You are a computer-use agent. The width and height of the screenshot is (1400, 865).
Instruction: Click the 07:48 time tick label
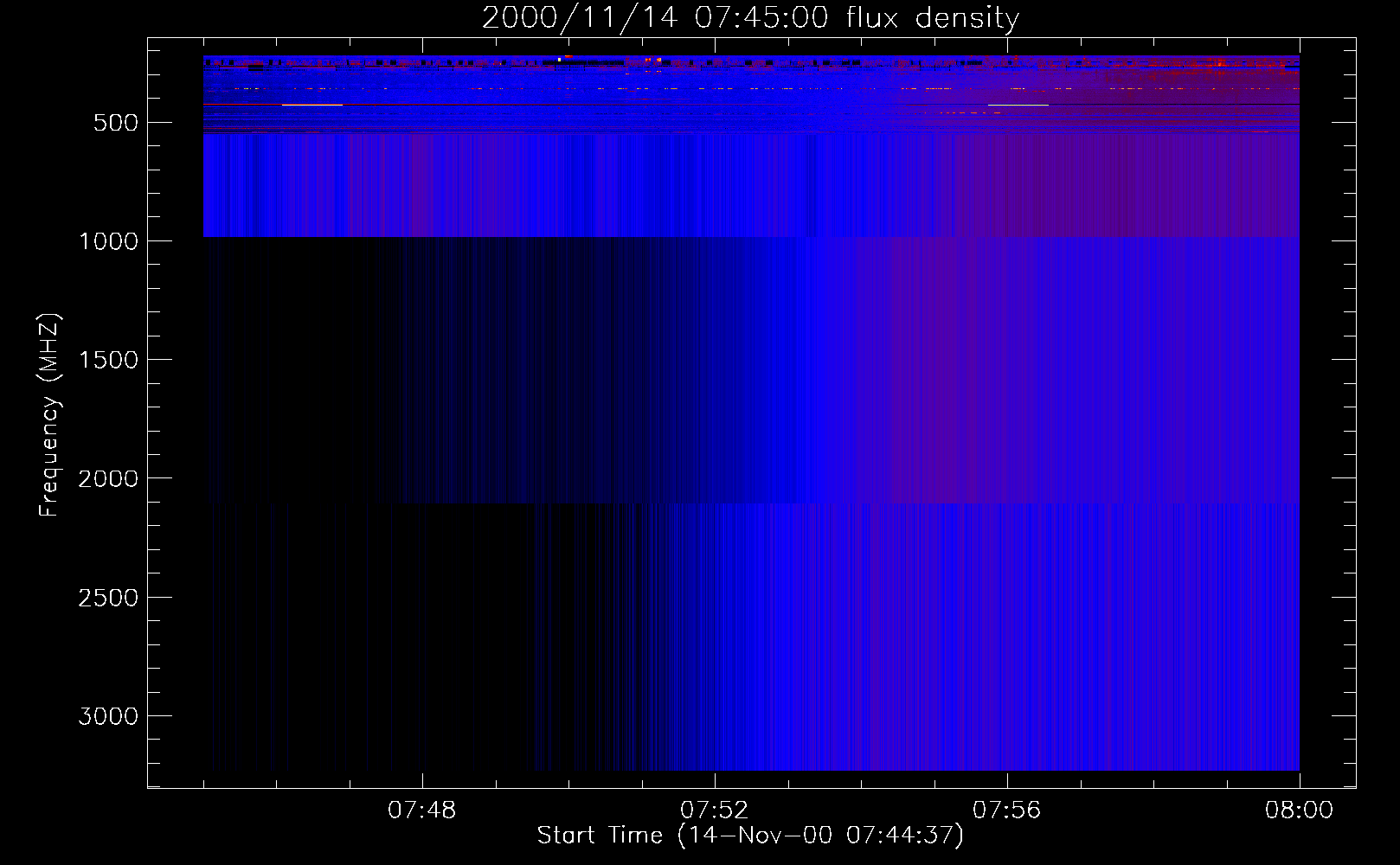pyautogui.click(x=422, y=811)
